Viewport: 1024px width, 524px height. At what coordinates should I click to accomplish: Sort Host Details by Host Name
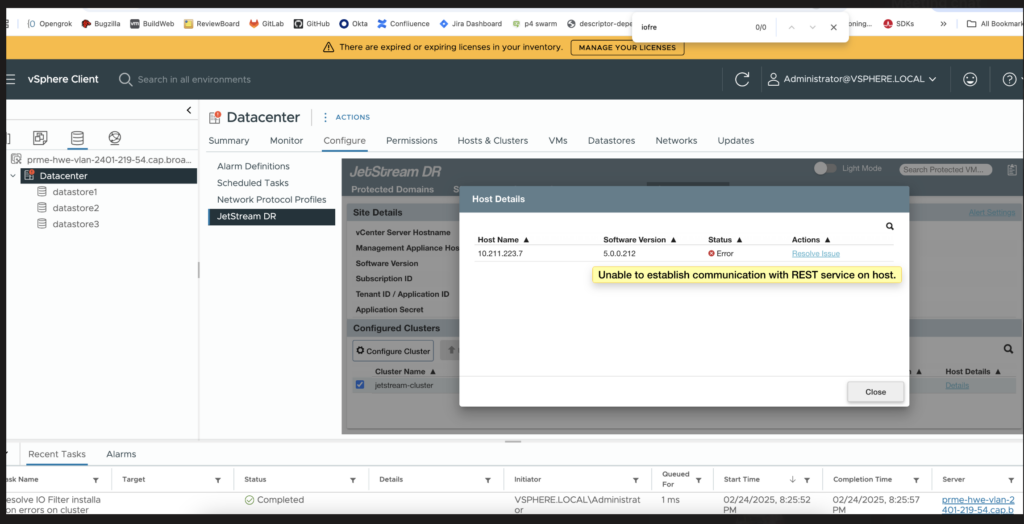point(503,240)
